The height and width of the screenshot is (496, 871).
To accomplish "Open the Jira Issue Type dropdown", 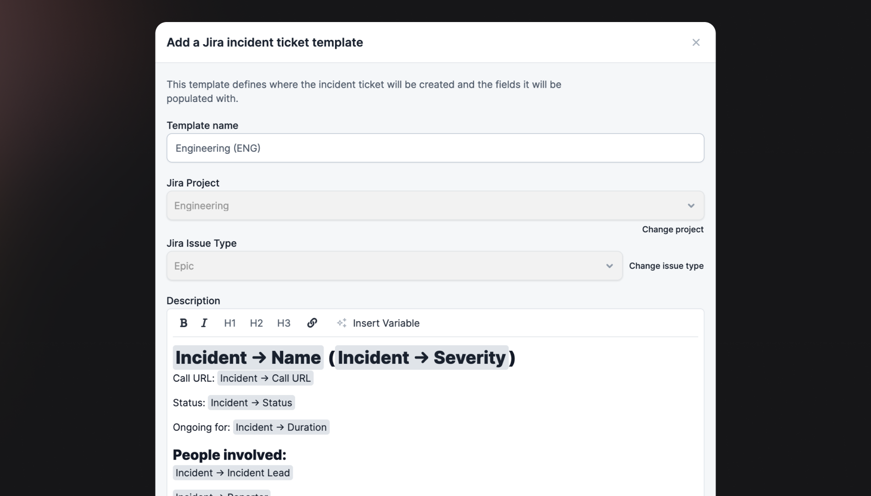I will (x=394, y=266).
